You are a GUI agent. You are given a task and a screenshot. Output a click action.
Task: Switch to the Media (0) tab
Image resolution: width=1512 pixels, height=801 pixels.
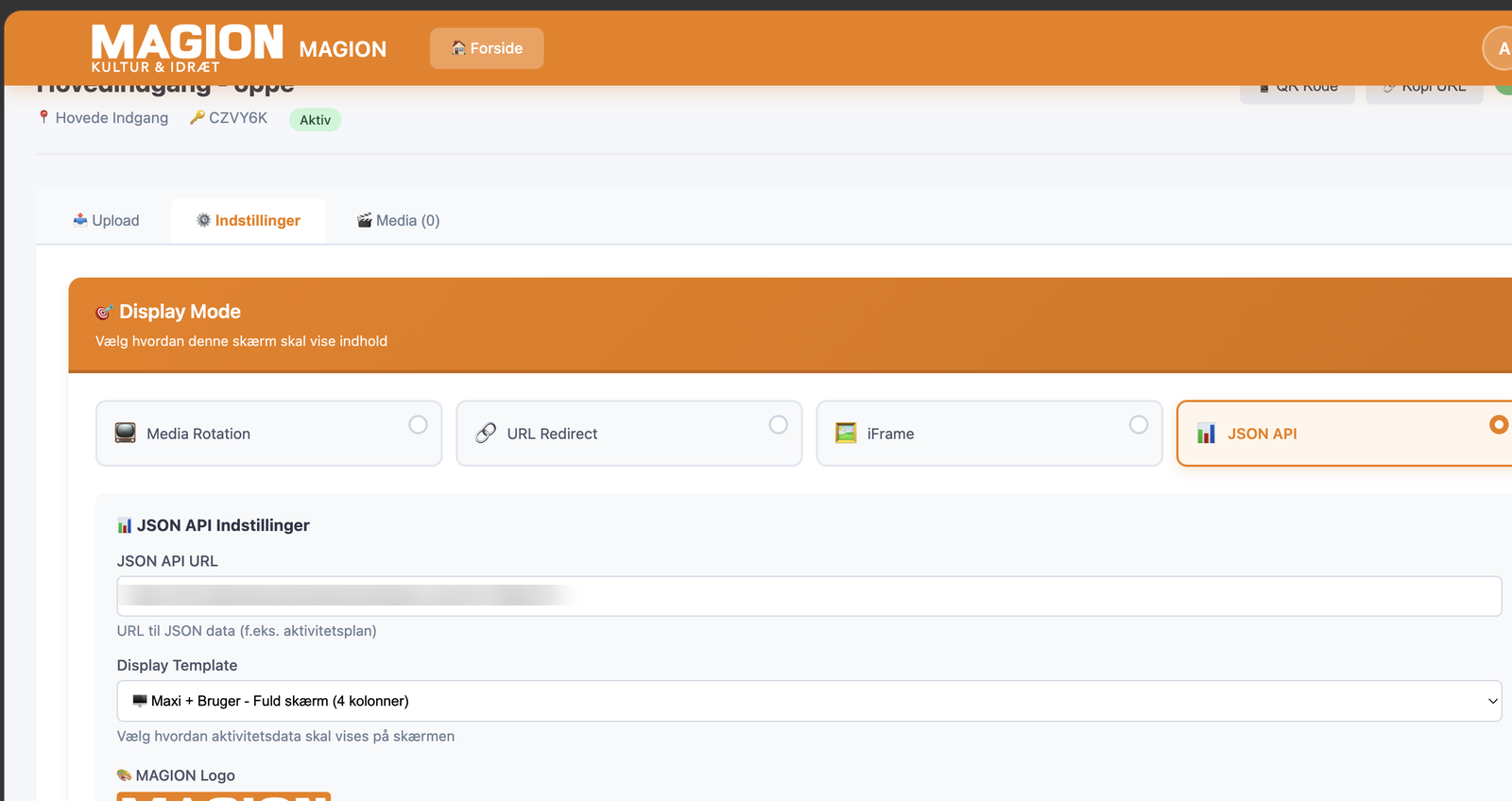398,220
